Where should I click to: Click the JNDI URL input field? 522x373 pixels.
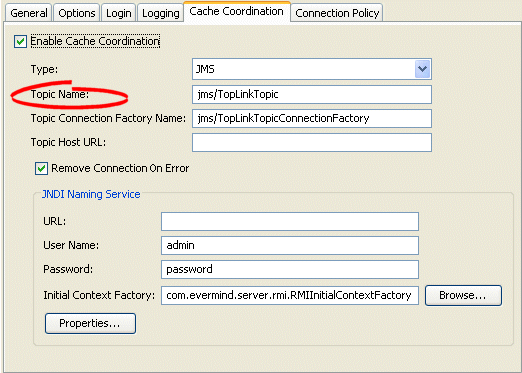click(290, 221)
